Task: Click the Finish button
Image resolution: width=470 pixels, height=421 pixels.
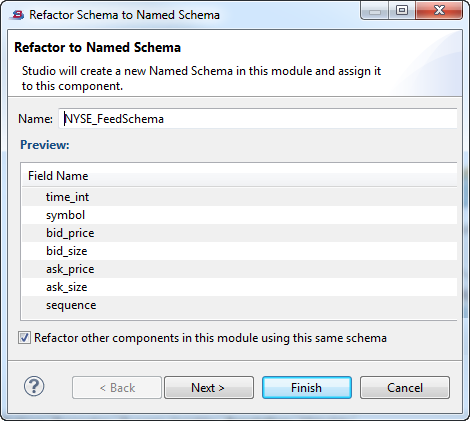Action: [307, 388]
